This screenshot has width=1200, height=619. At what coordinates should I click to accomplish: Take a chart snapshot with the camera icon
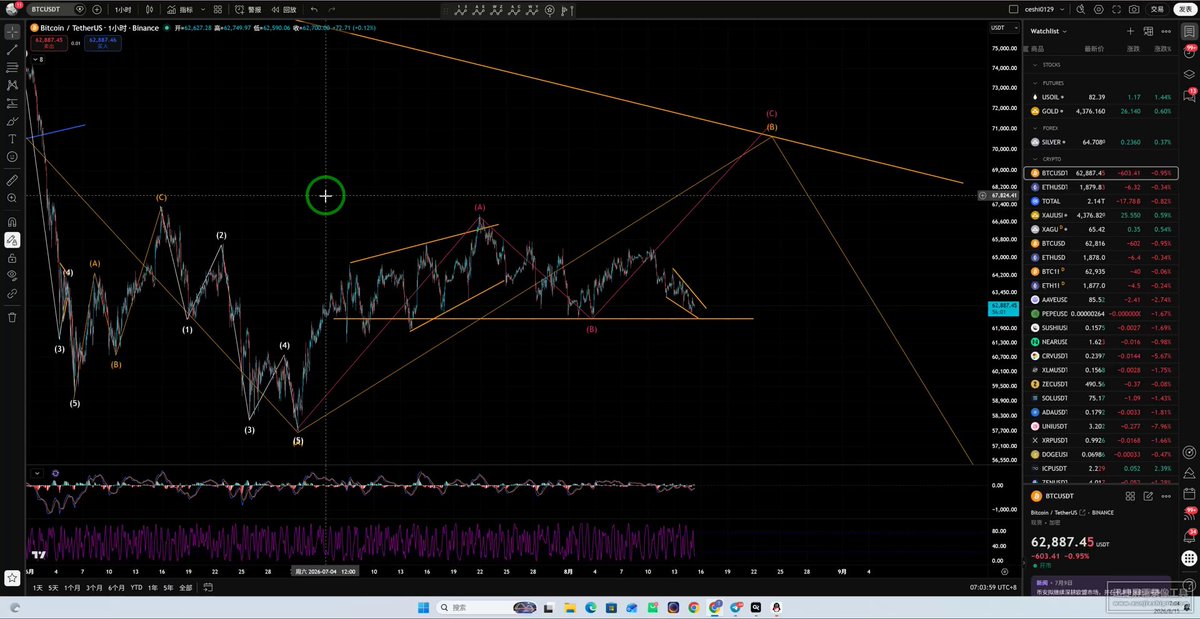(1134, 9)
